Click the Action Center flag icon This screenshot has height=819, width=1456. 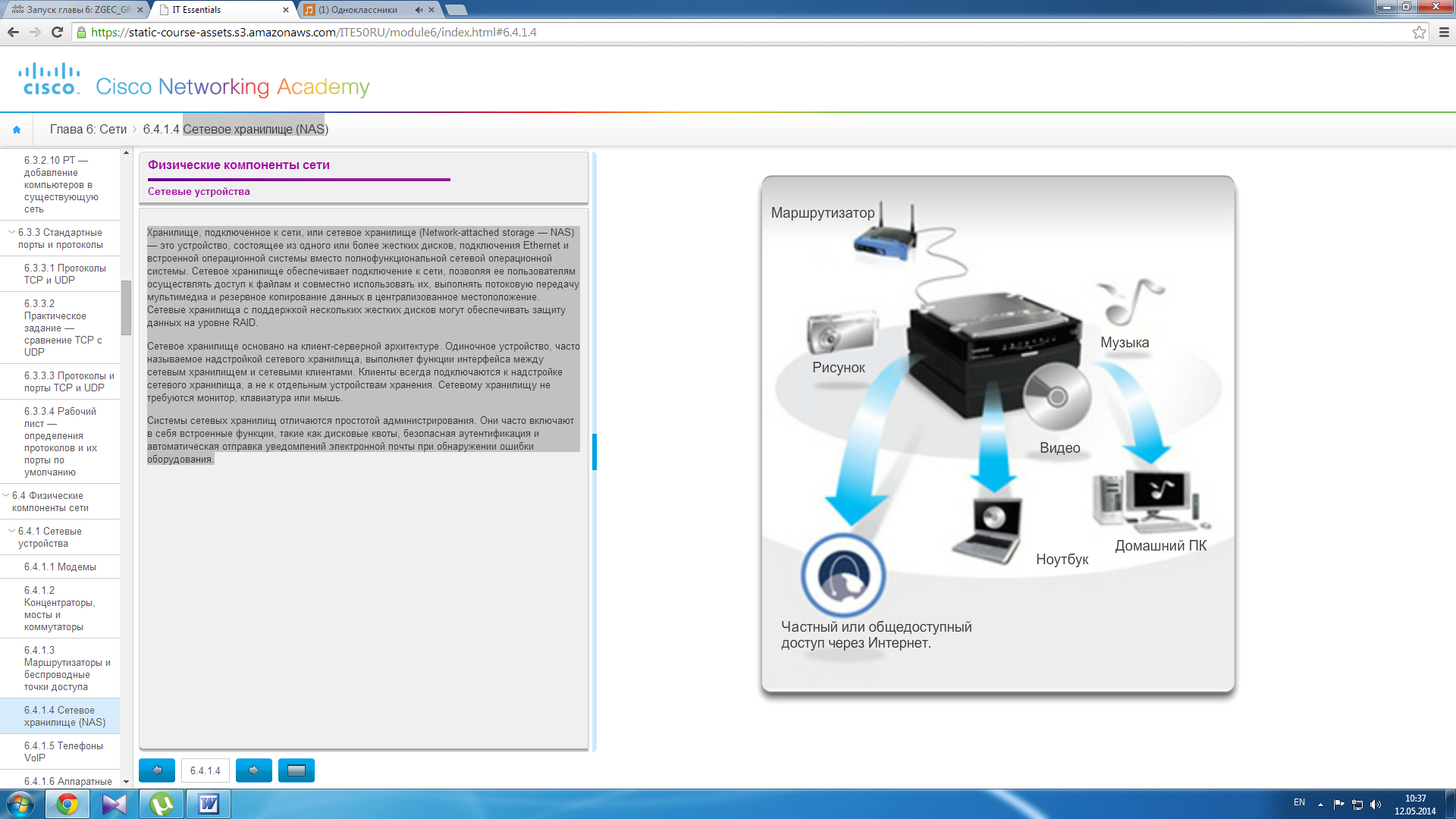point(1338,805)
